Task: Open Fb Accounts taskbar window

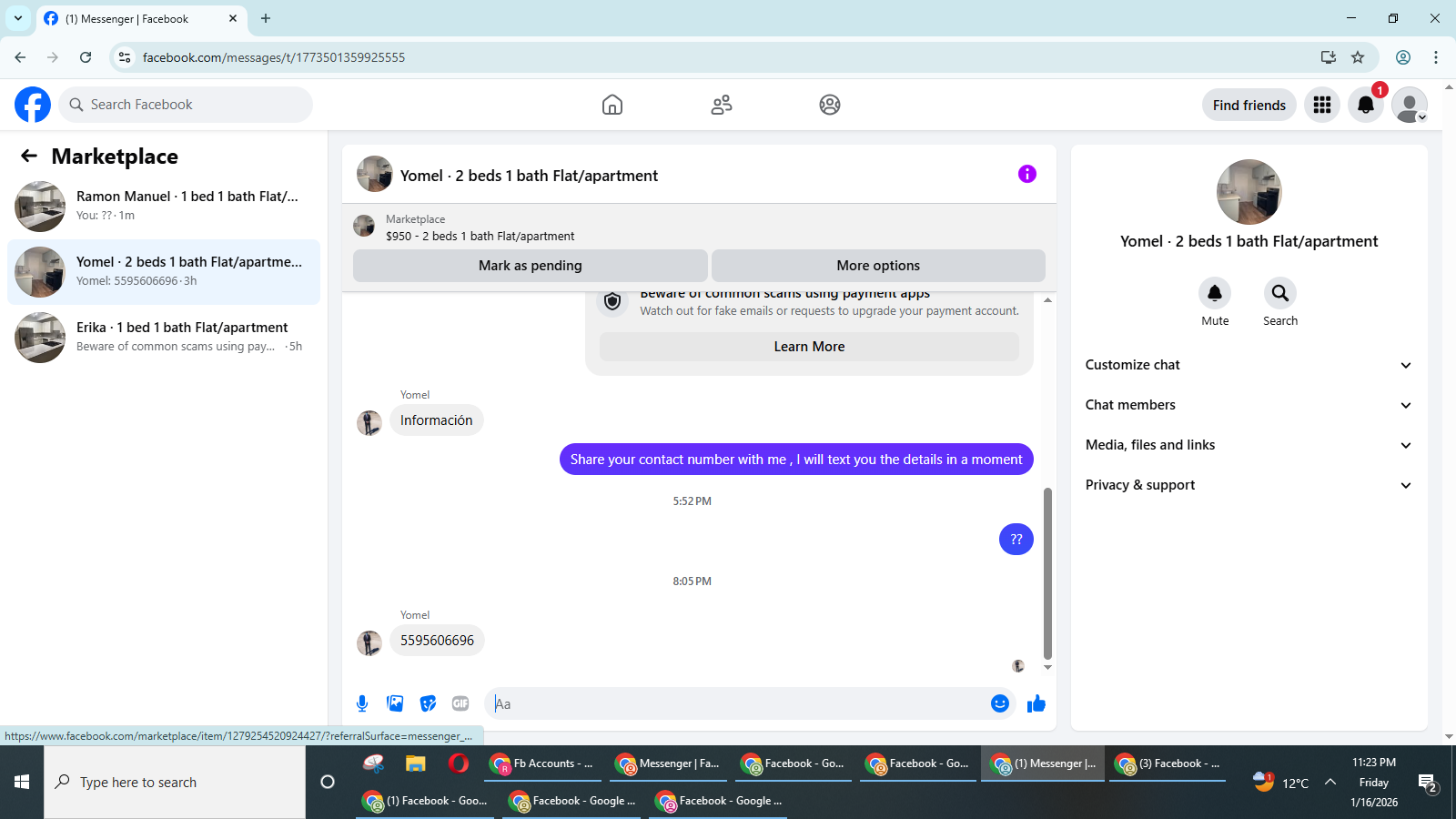Action: pyautogui.click(x=542, y=763)
